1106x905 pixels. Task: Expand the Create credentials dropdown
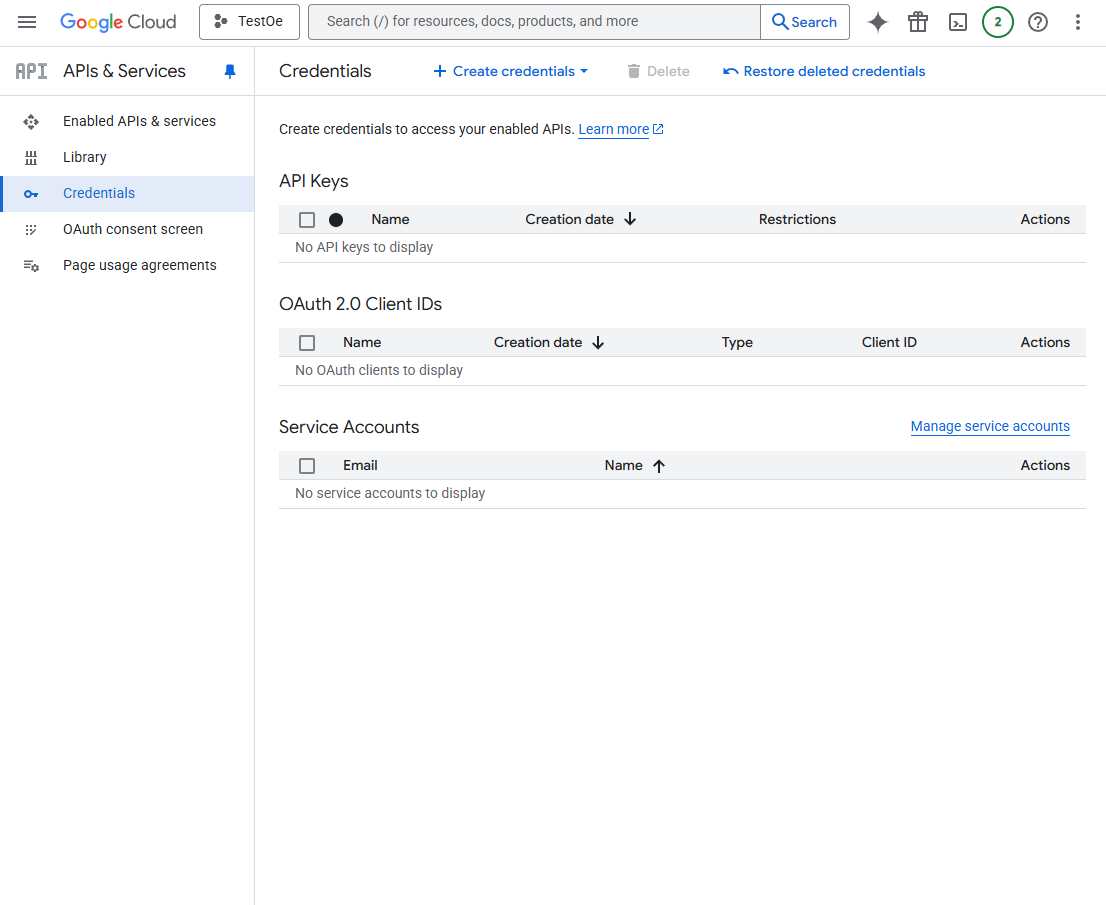[510, 71]
